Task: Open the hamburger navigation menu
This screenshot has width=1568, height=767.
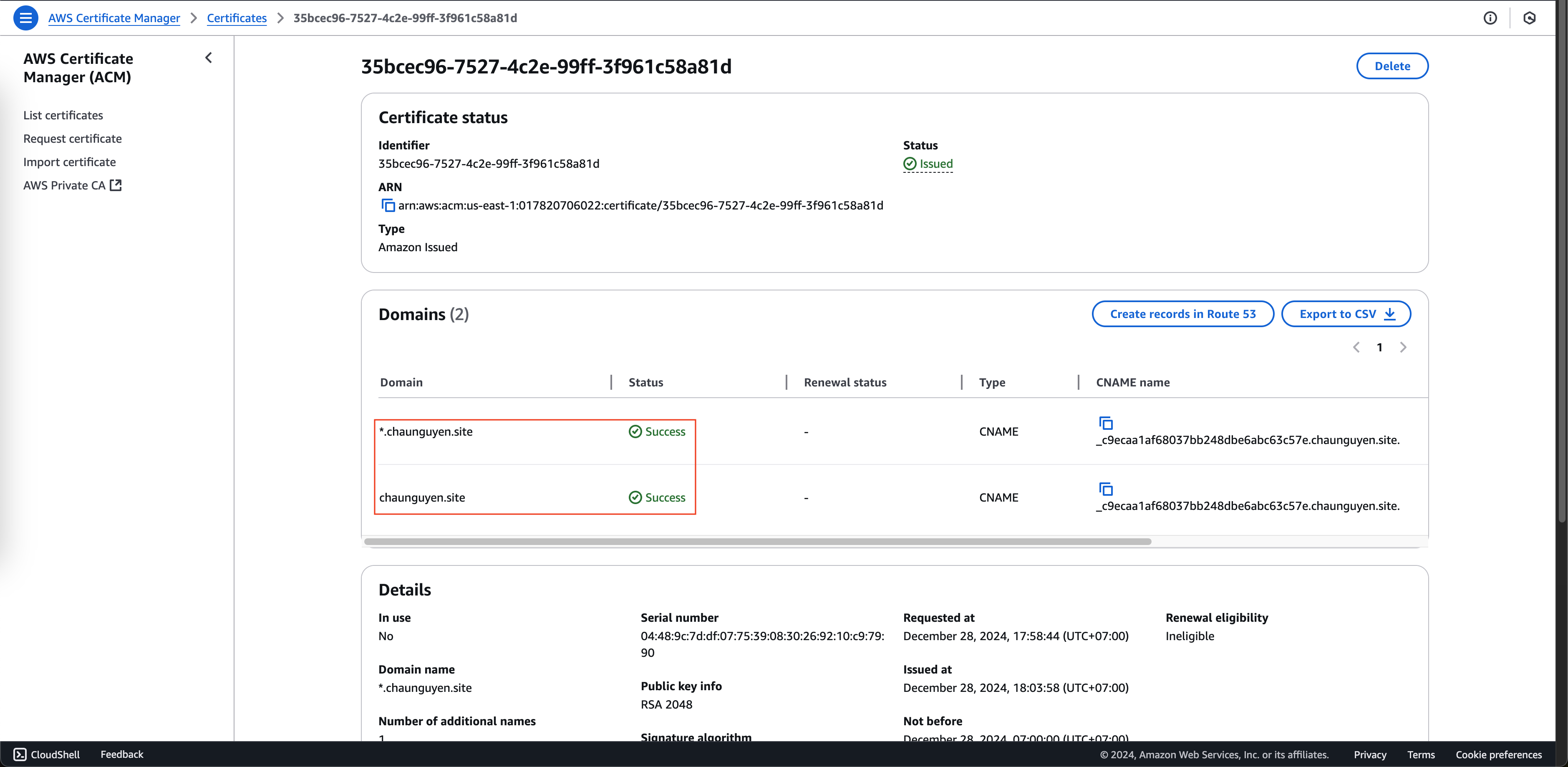Action: coord(25,18)
